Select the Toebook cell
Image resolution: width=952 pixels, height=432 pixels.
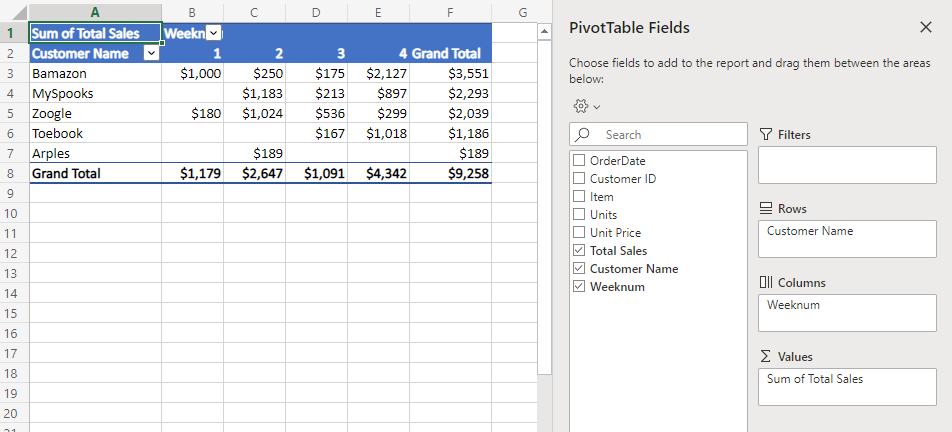coord(95,133)
